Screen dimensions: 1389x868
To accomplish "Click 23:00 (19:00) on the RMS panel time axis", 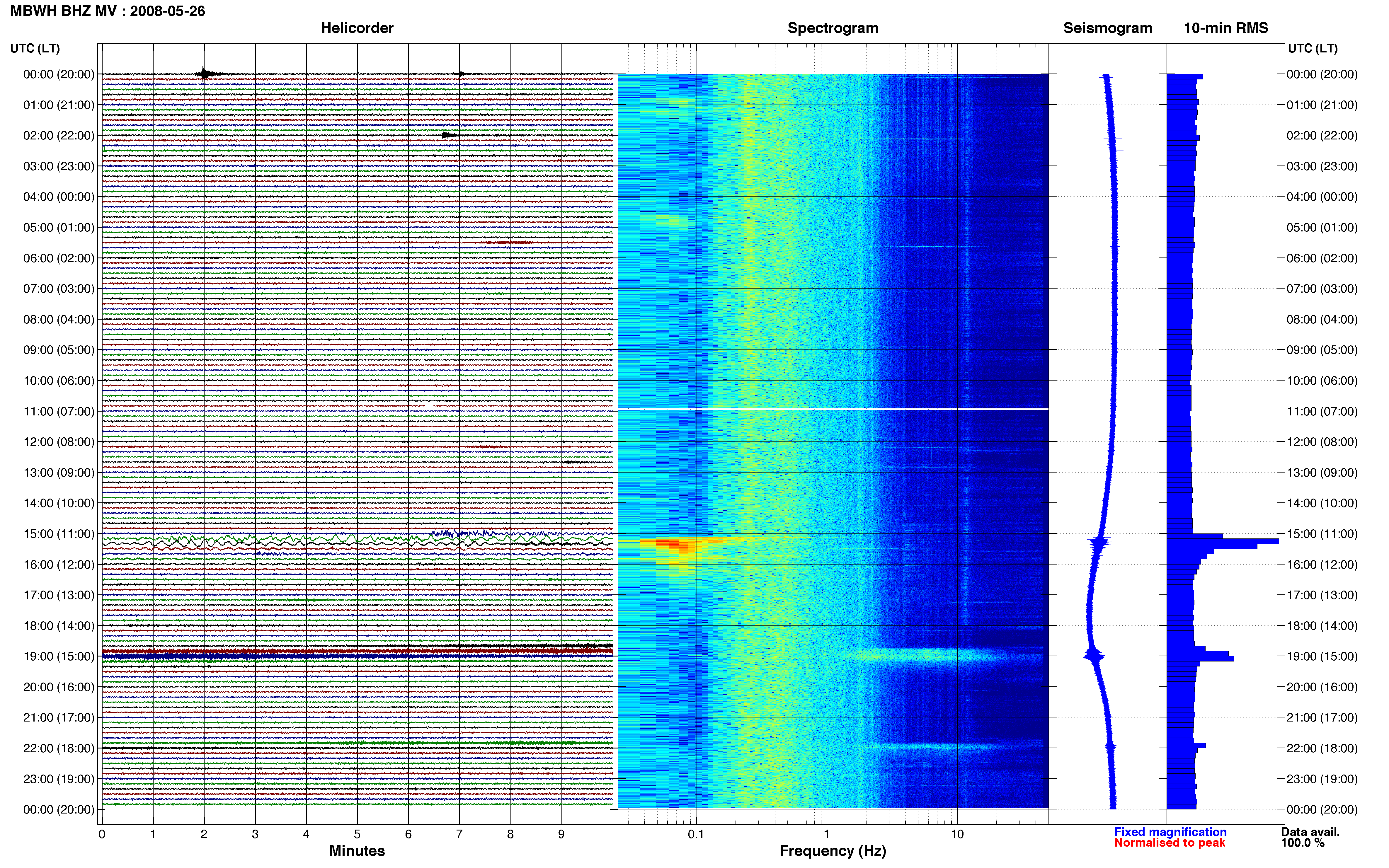I will point(1322,779).
